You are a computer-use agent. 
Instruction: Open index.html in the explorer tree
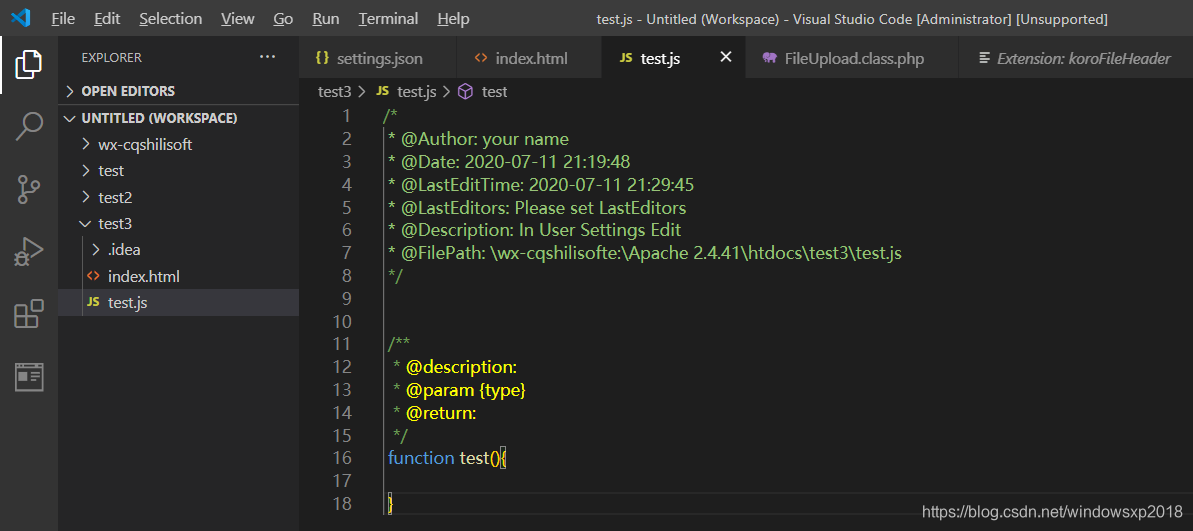(143, 276)
